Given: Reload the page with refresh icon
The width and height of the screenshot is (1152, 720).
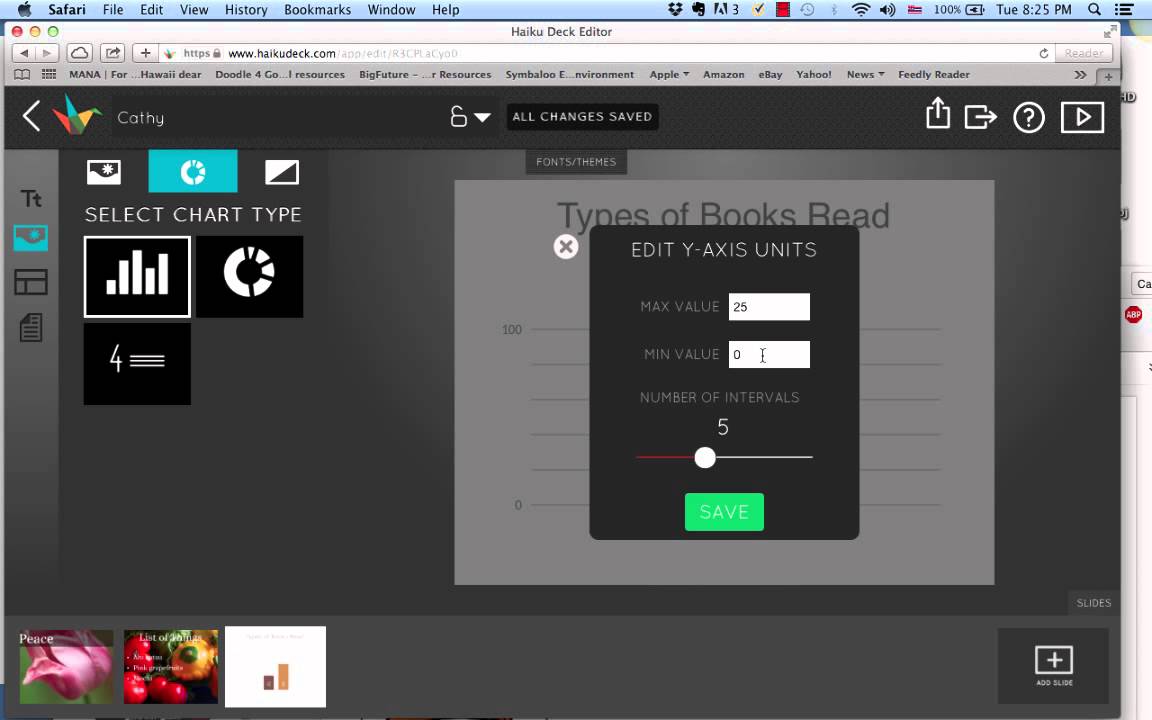Looking at the screenshot, I should [1043, 54].
